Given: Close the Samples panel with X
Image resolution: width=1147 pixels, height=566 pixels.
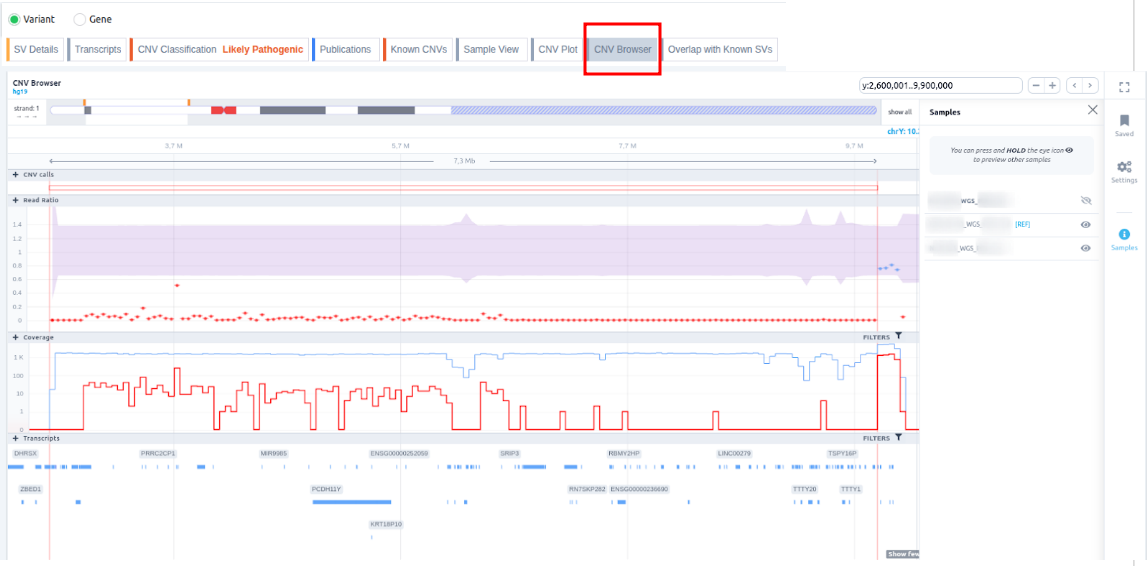Looking at the screenshot, I should tap(1092, 110).
